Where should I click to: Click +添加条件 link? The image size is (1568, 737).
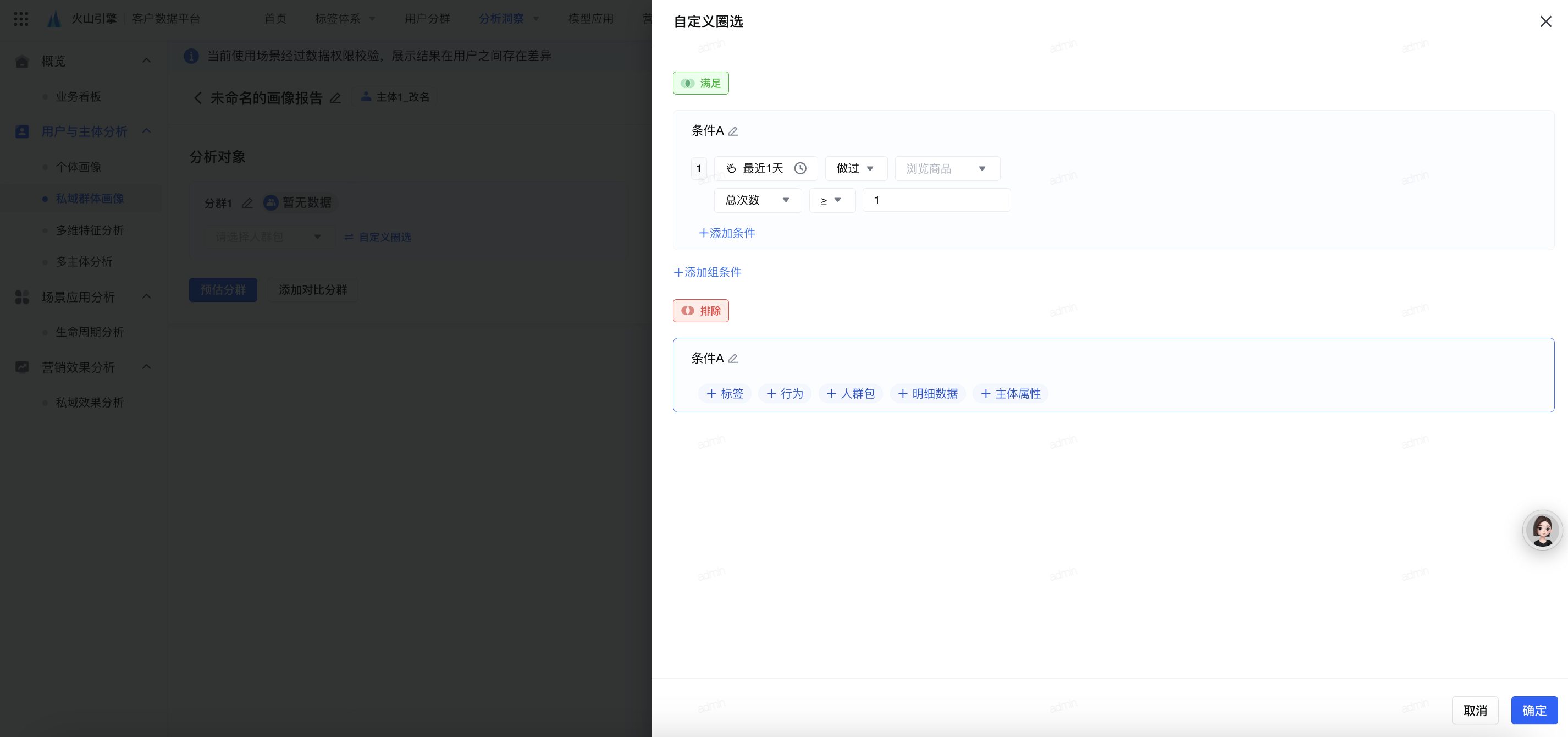click(727, 233)
